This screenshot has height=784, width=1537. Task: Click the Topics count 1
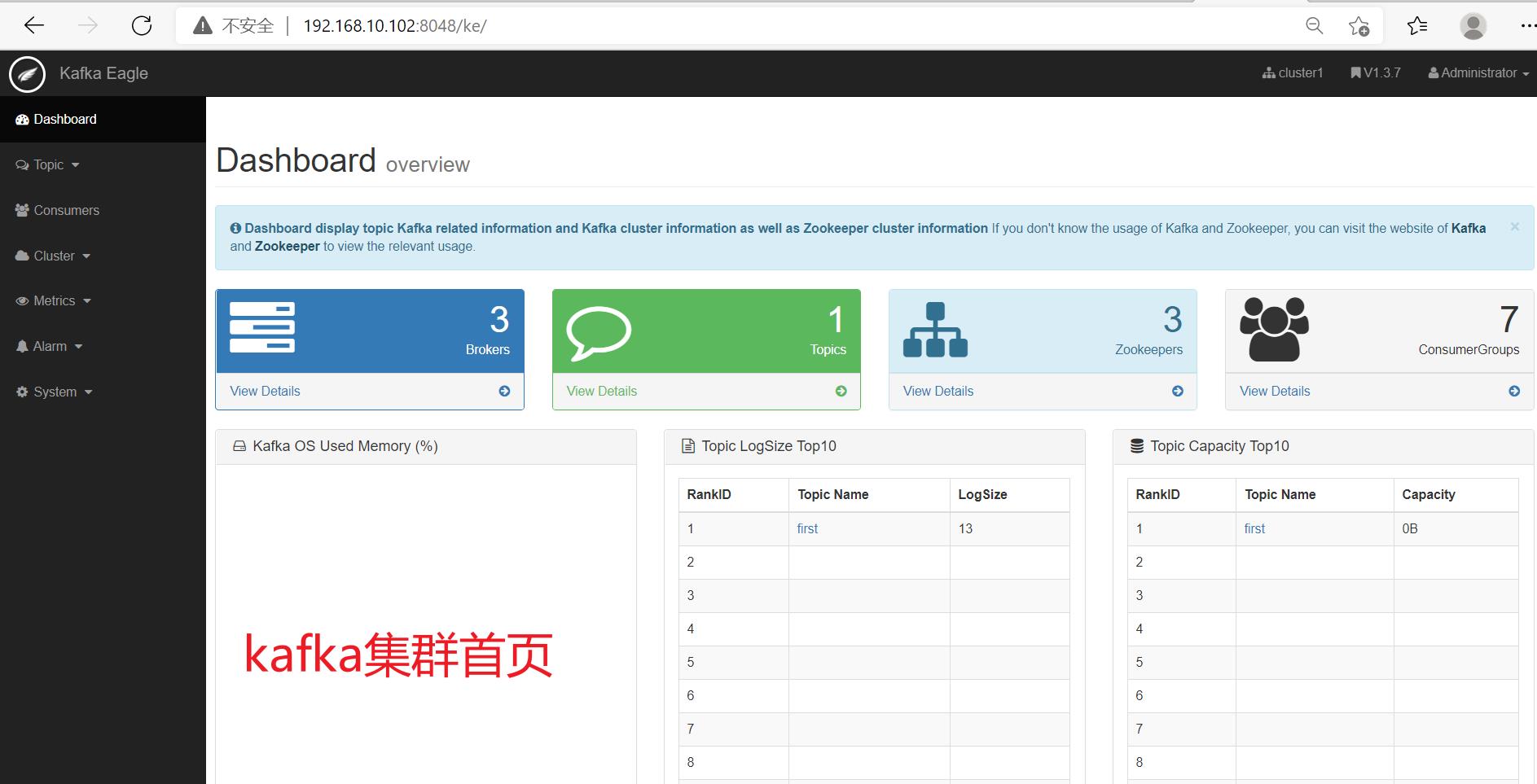(837, 320)
